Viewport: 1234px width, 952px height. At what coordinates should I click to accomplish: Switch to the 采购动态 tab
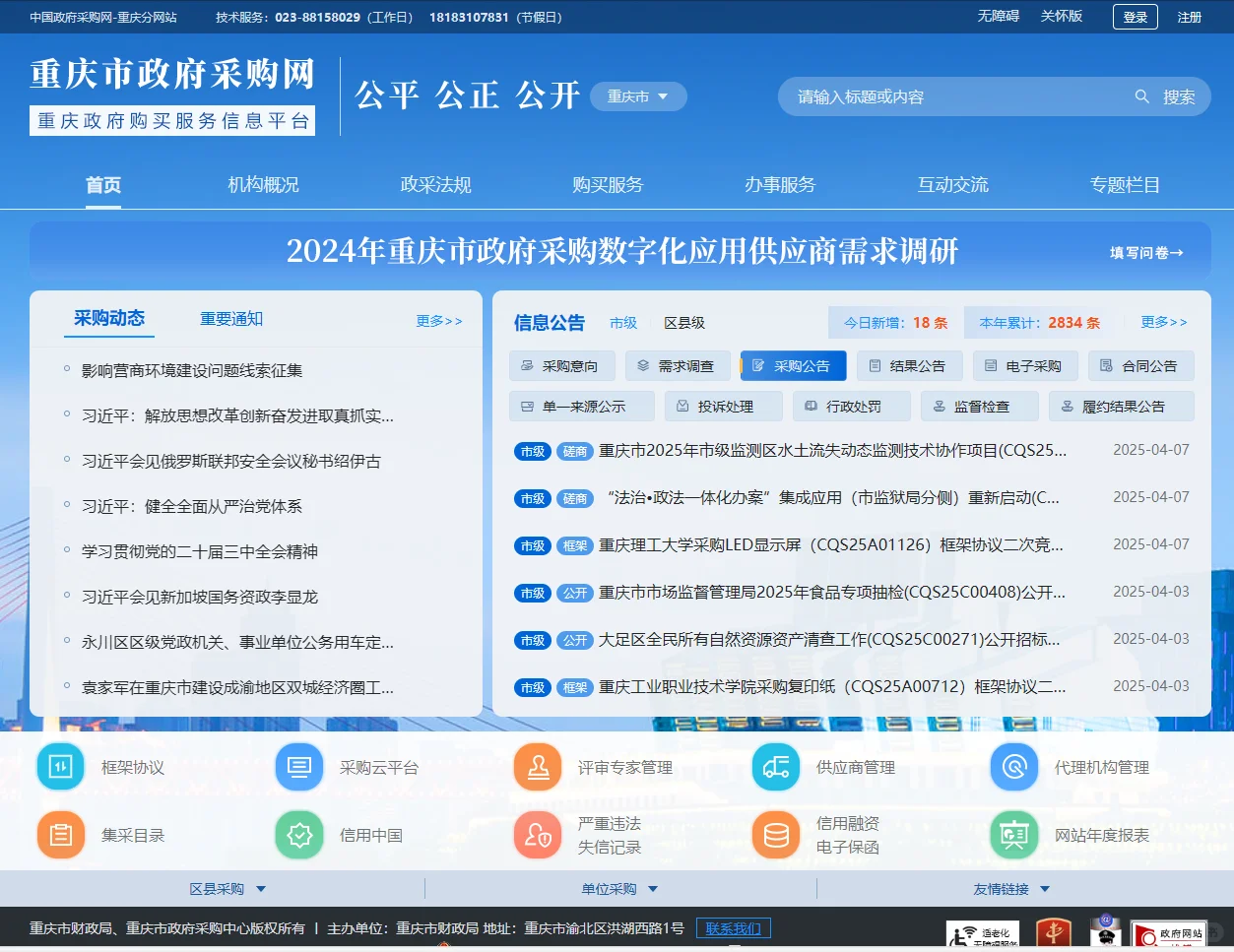[109, 318]
